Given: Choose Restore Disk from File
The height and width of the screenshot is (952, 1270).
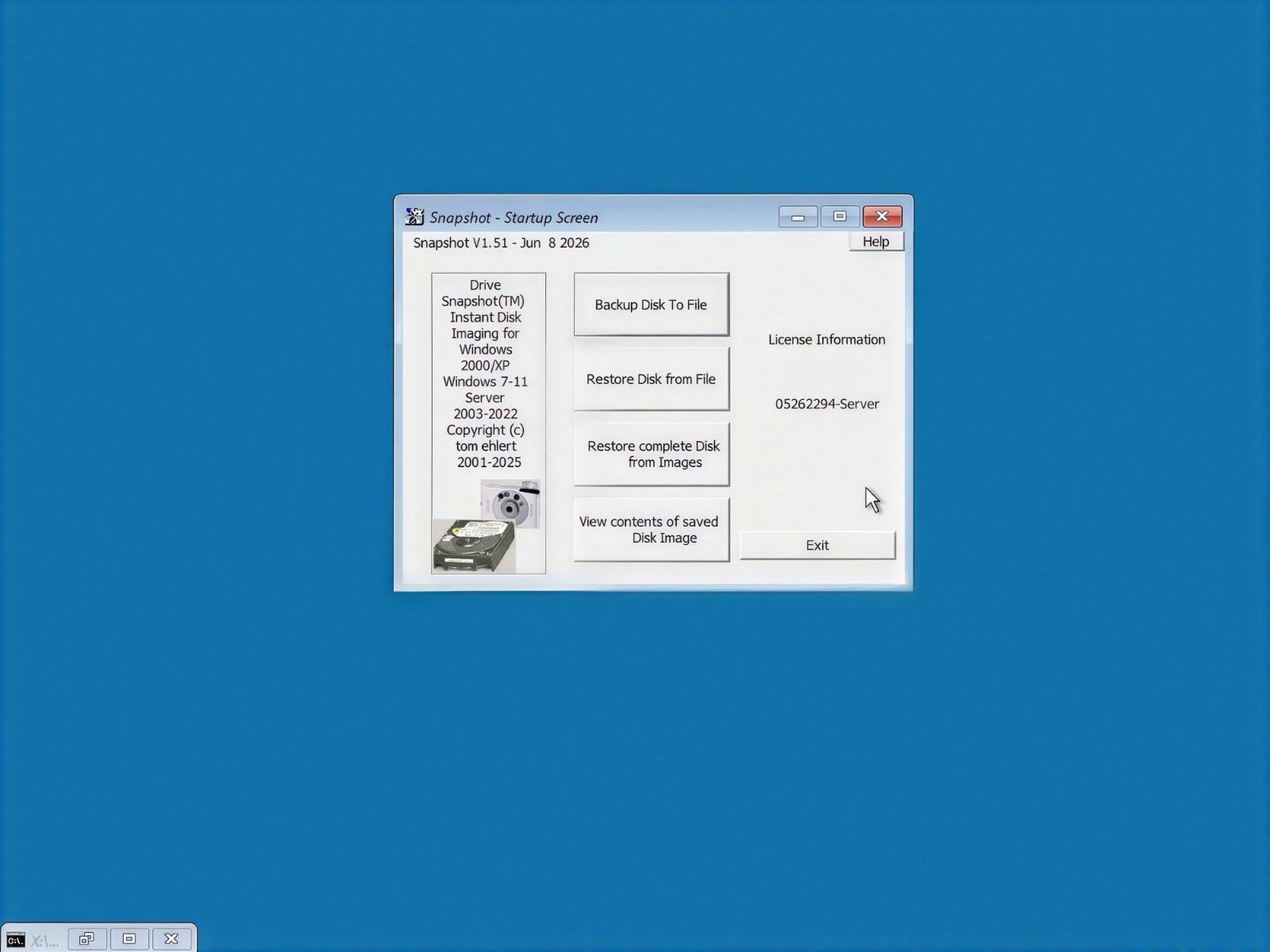Looking at the screenshot, I should [651, 379].
